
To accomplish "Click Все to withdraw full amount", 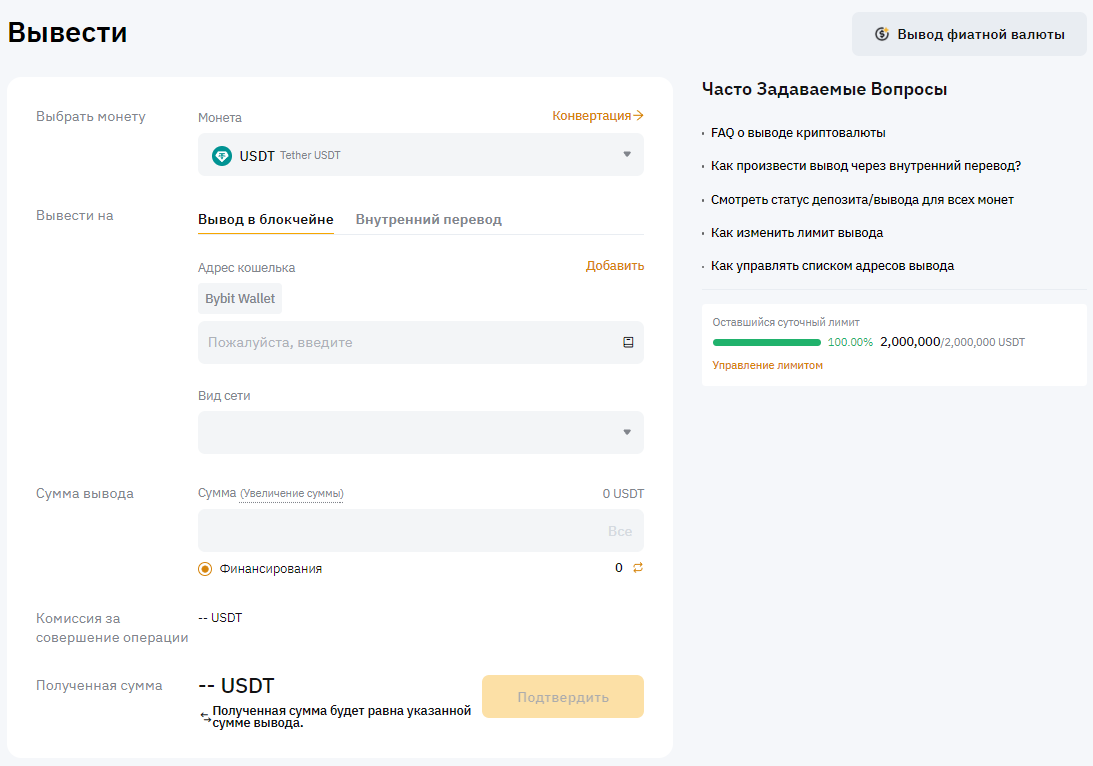I will point(620,531).
